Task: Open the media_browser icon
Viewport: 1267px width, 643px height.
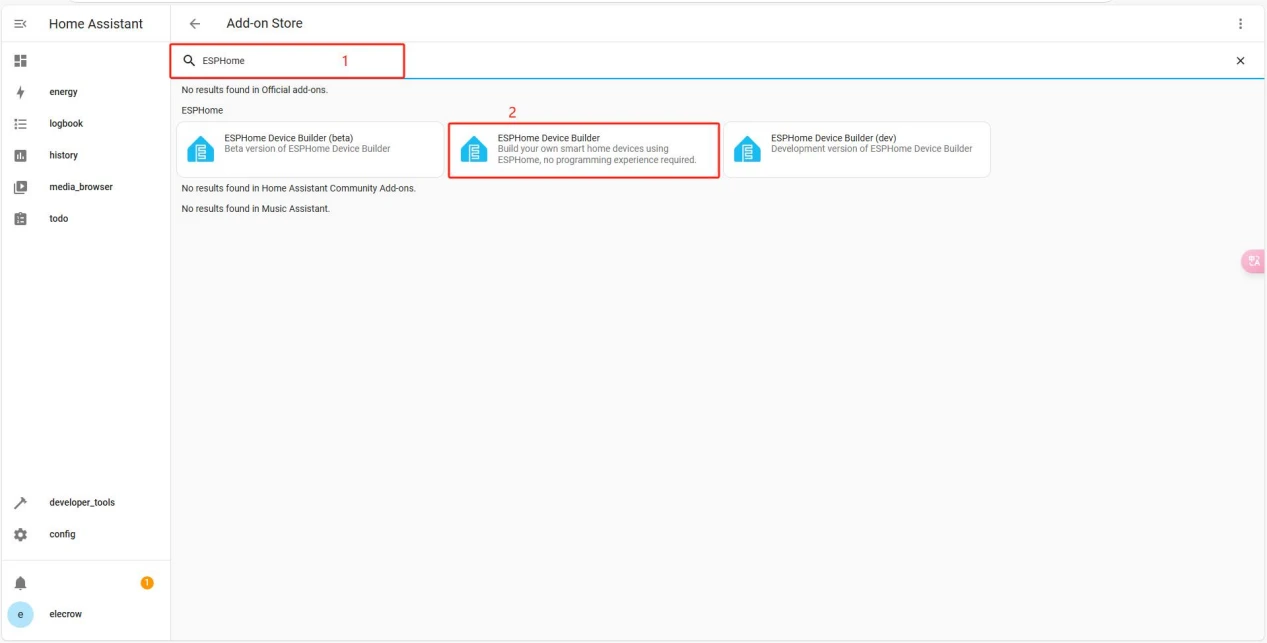Action: pyautogui.click(x=20, y=187)
